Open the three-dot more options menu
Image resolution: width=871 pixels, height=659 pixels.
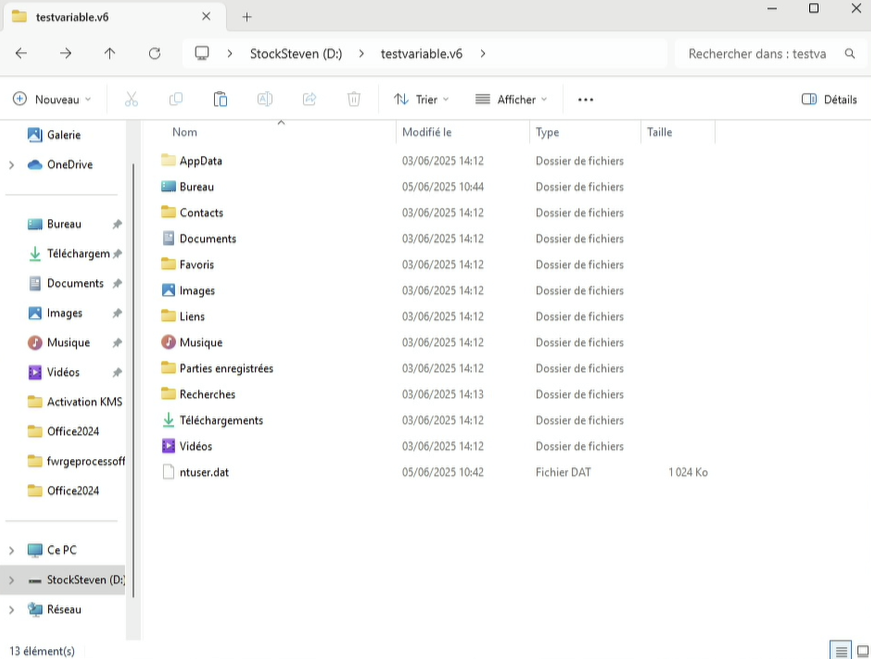[585, 99]
